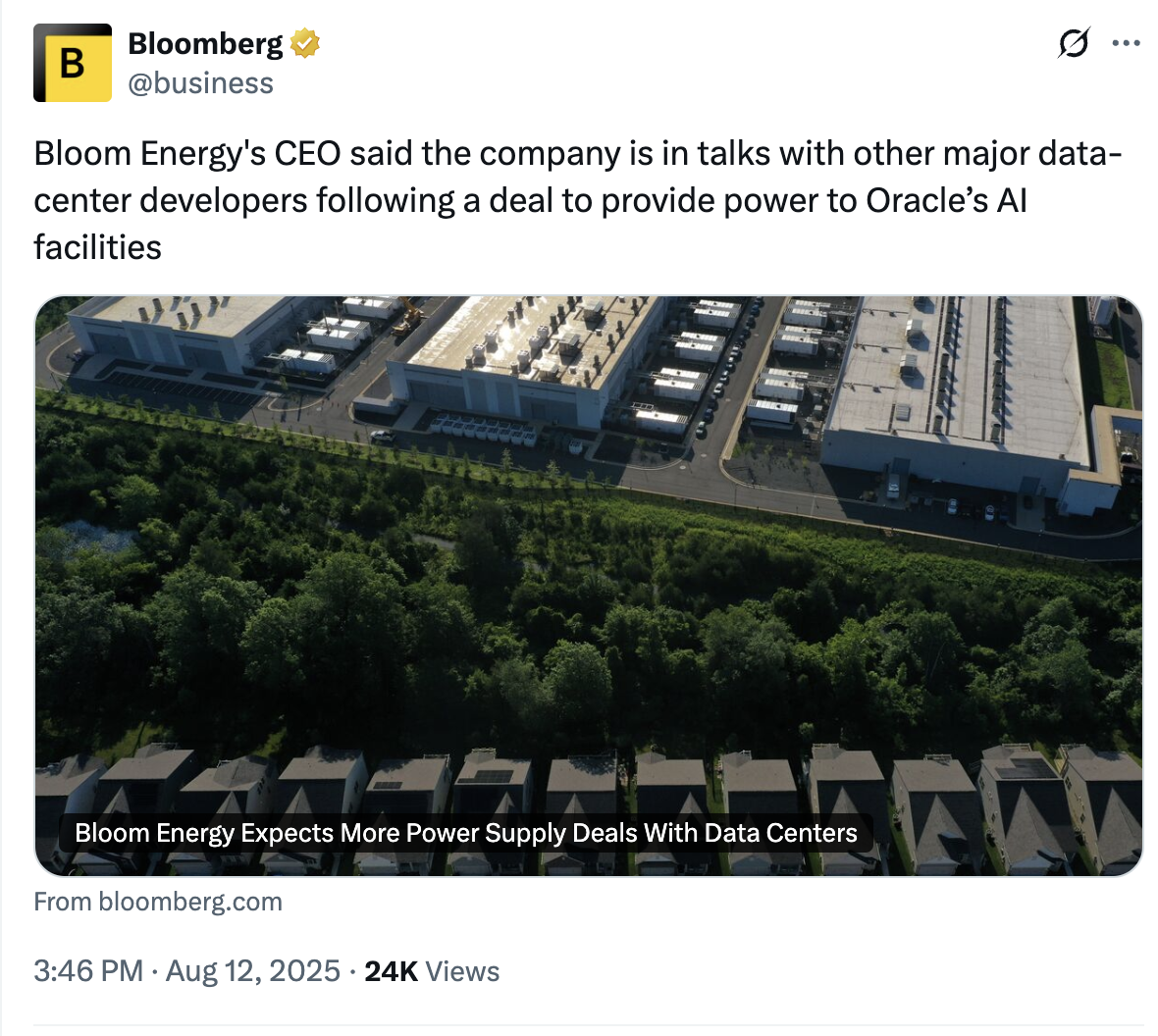This screenshot has width=1158, height=1036.
Task: Click the Aug 12, 2025 date
Action: coord(253,971)
